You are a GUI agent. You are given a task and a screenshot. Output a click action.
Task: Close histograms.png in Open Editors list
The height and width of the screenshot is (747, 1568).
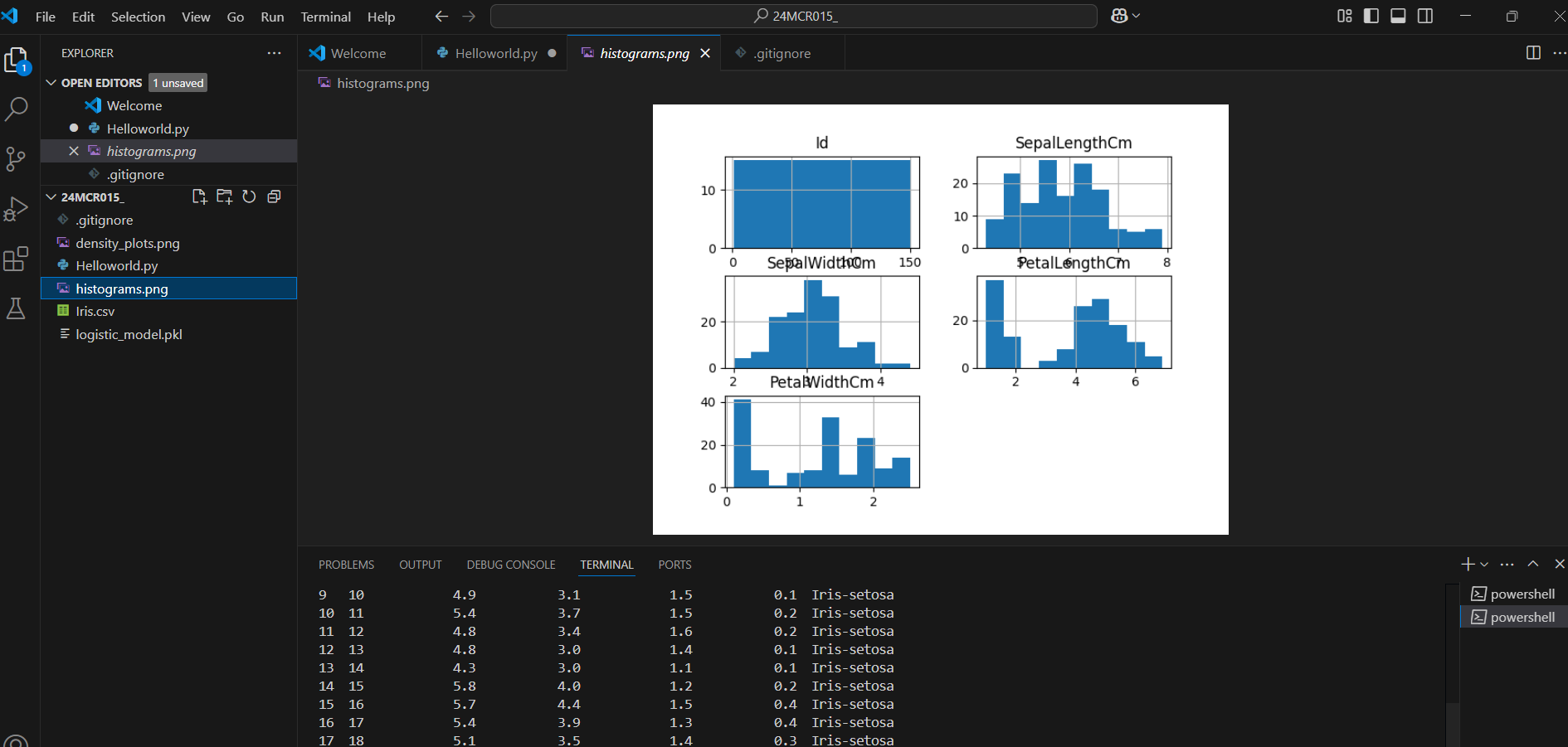tap(74, 151)
